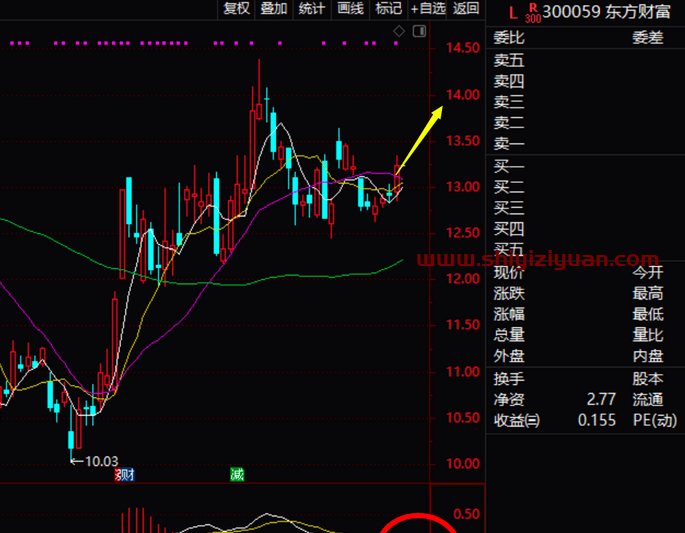The image size is (685, 533).
Task: Click the blue 财 marker on the timeline
Action: 126,474
